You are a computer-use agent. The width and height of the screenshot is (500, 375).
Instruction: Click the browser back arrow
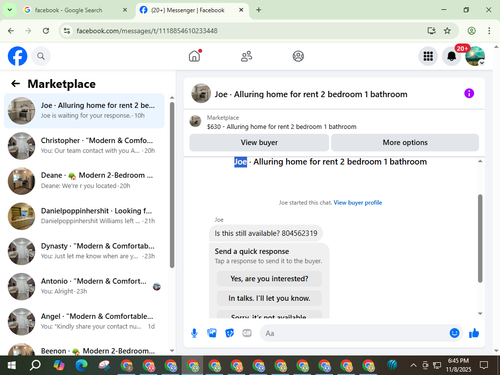[11, 31]
